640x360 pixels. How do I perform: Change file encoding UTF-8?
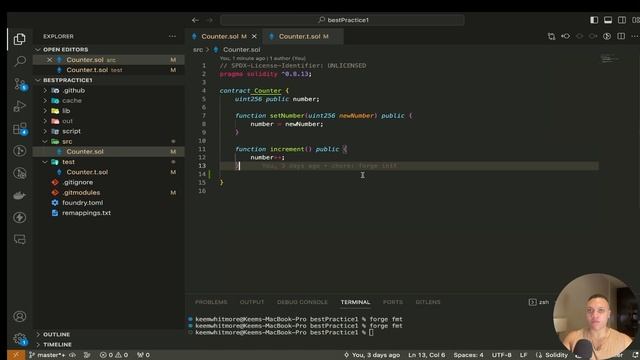point(502,355)
